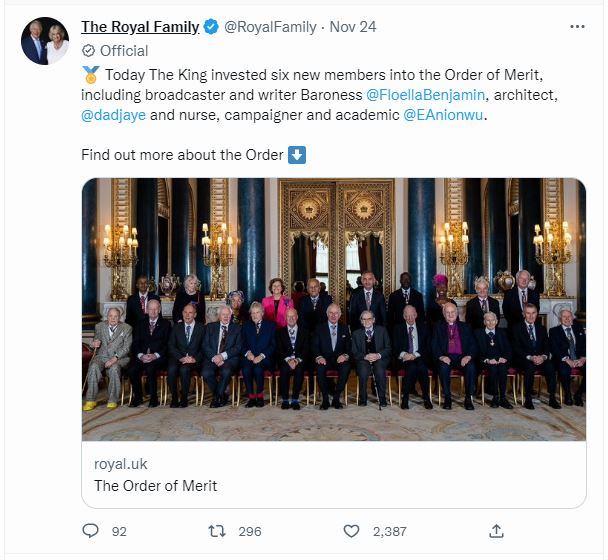Viewport: 608px width, 560px height.
Task: Open the @dadjaye mention link
Action: (113, 115)
